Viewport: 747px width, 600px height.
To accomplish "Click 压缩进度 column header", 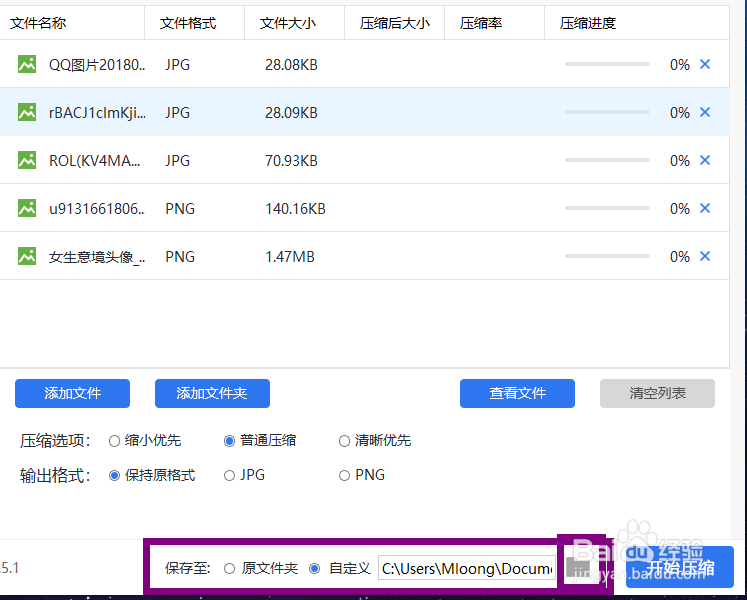I will pos(588,23).
